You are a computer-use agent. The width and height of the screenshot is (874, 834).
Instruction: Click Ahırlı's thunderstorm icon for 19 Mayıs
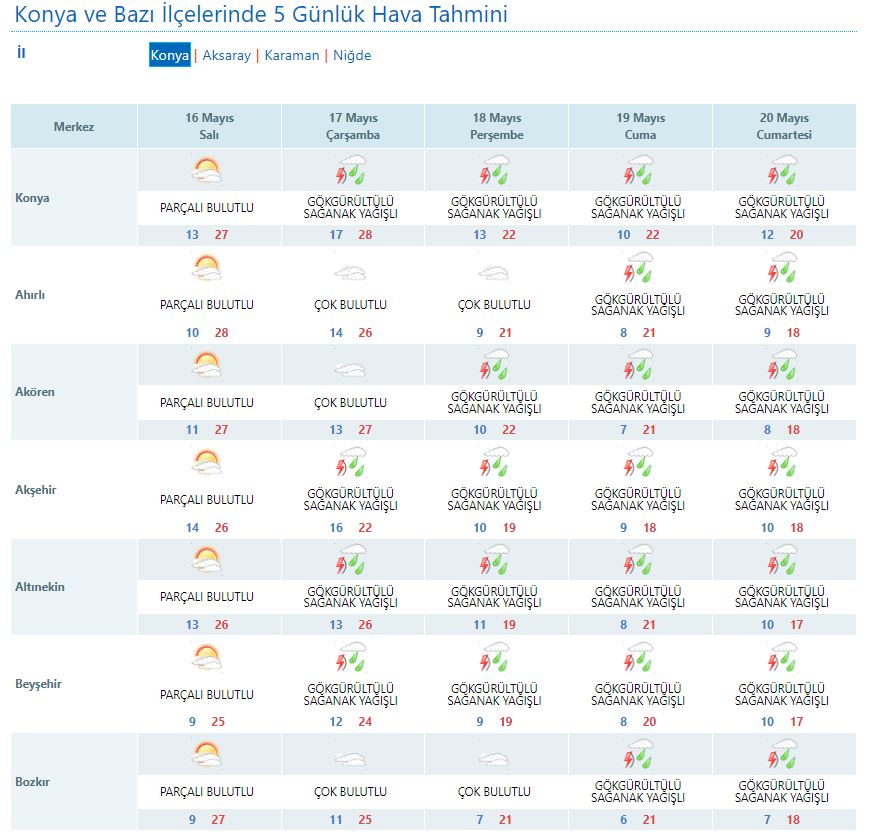click(640, 268)
